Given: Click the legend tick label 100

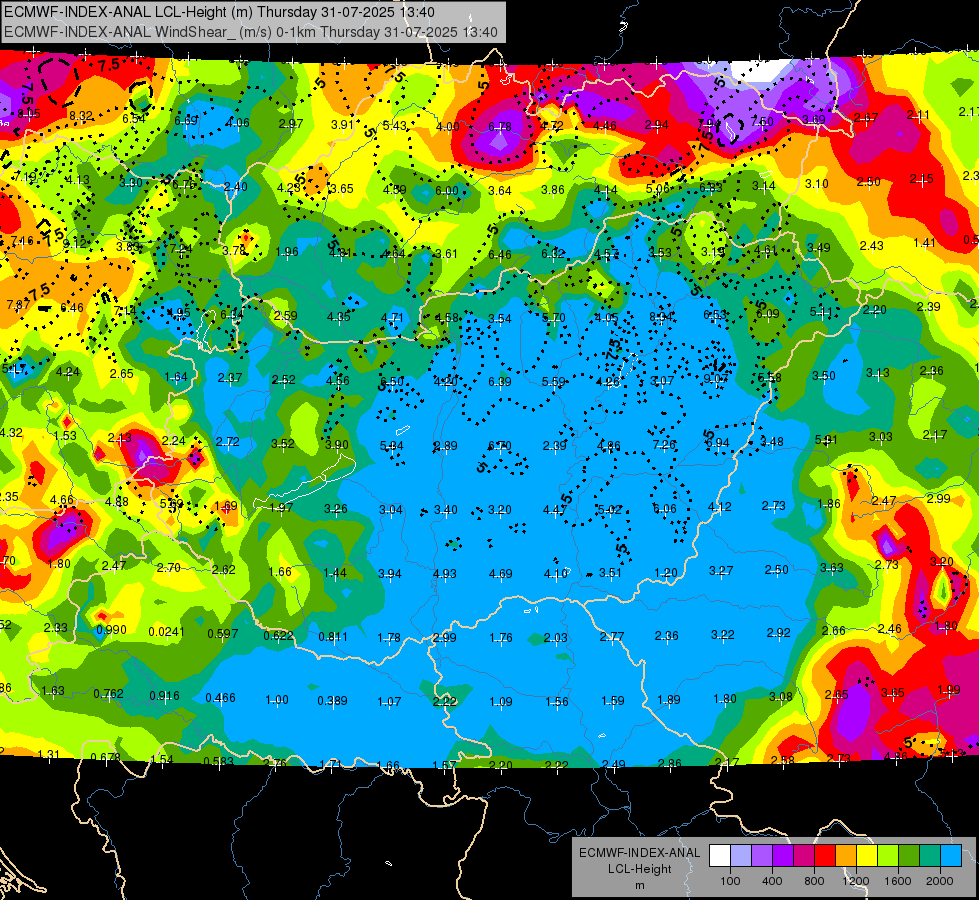Looking at the screenshot, I should [x=730, y=881].
